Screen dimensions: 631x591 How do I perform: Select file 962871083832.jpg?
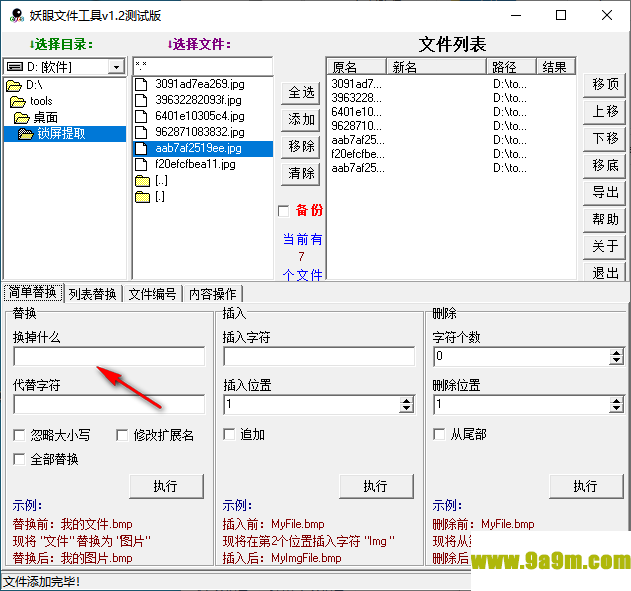[x=200, y=132]
